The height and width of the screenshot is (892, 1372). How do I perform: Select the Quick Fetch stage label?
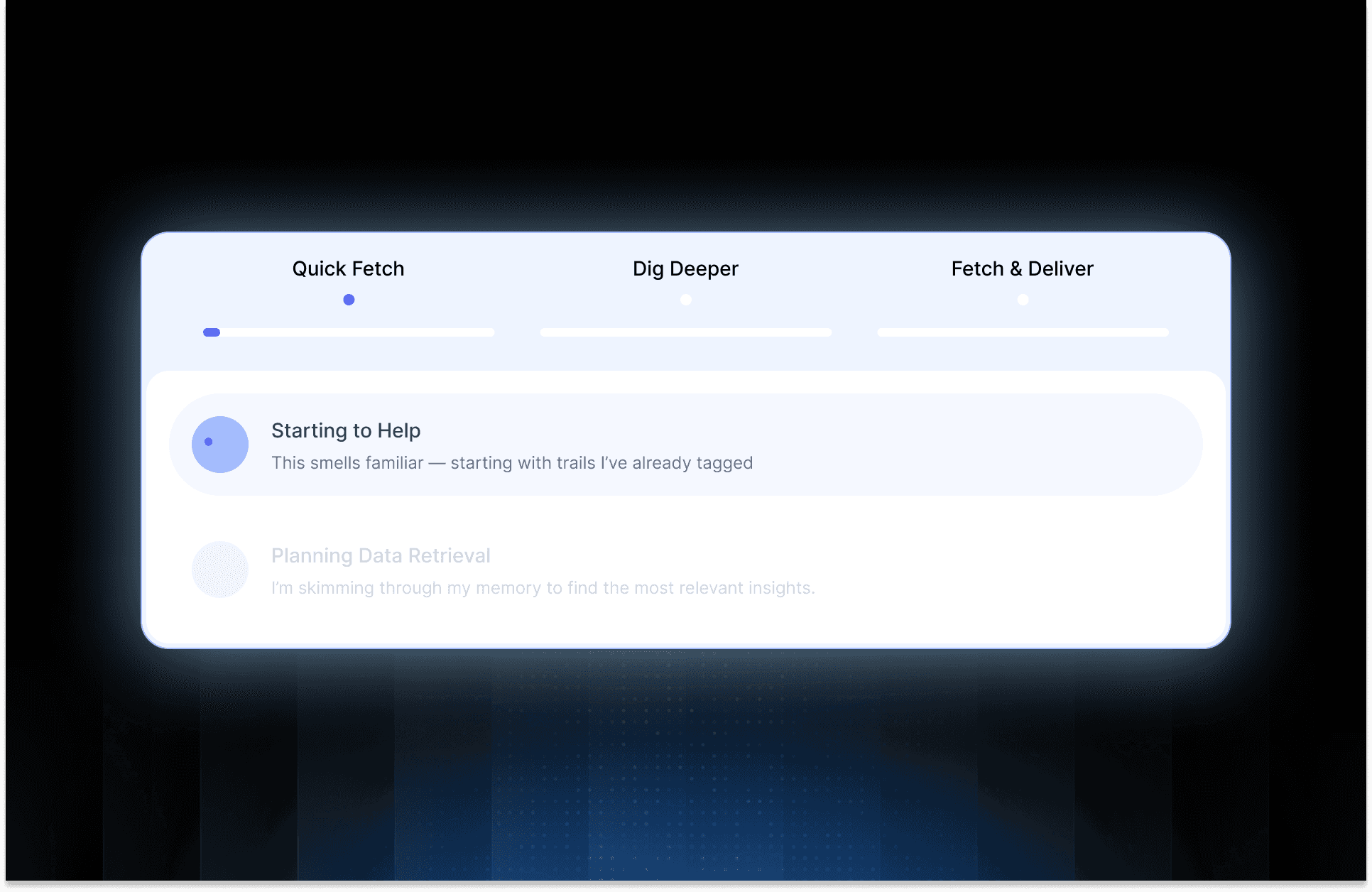348,268
